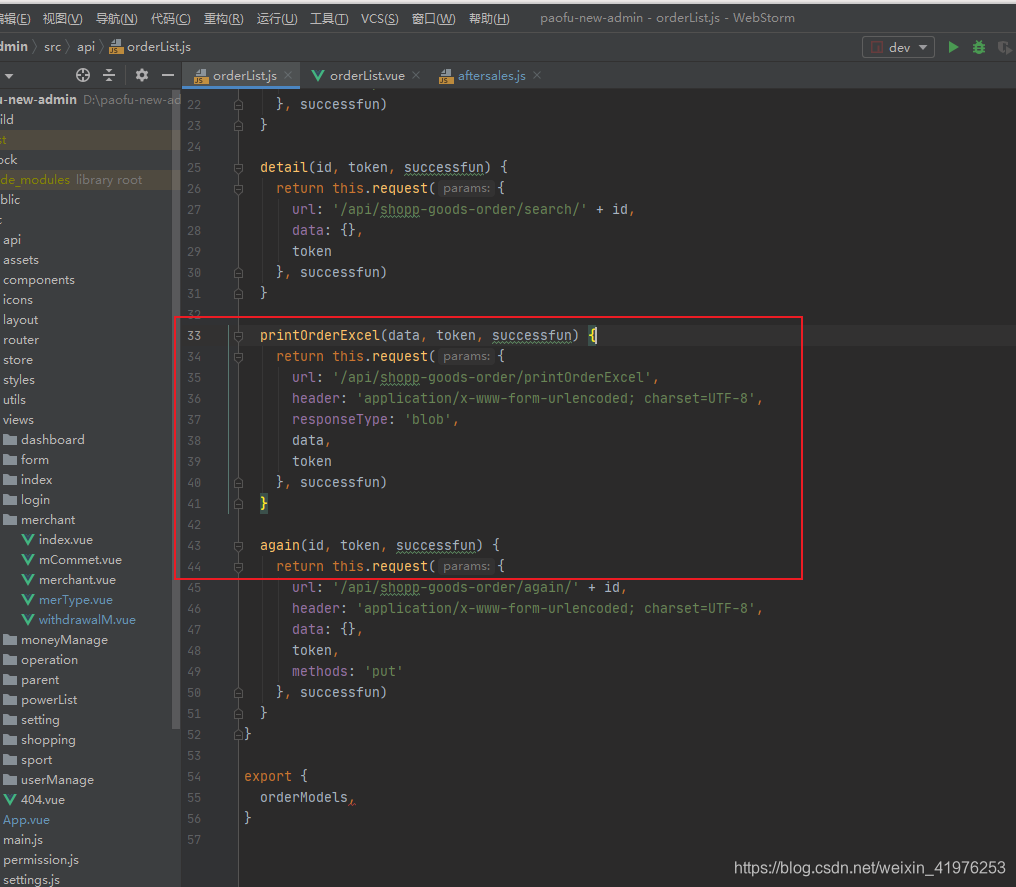The height and width of the screenshot is (887, 1016).
Task: Open the 视图(V) menu
Action: [x=62, y=18]
